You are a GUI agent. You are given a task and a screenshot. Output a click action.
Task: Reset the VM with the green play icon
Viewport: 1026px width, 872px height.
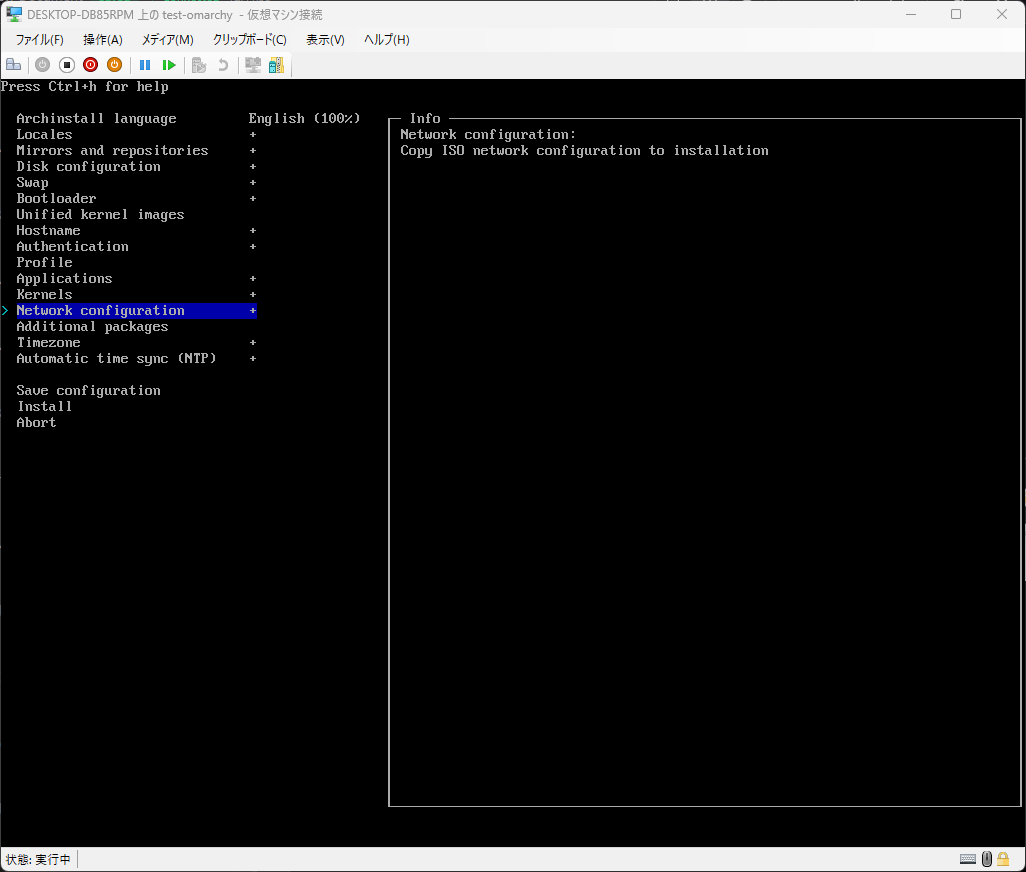point(169,65)
